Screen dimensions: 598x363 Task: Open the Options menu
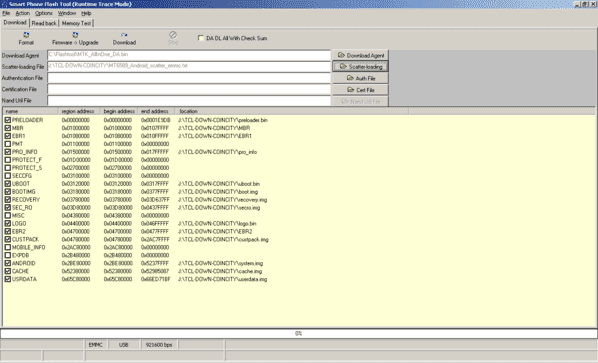pos(44,13)
